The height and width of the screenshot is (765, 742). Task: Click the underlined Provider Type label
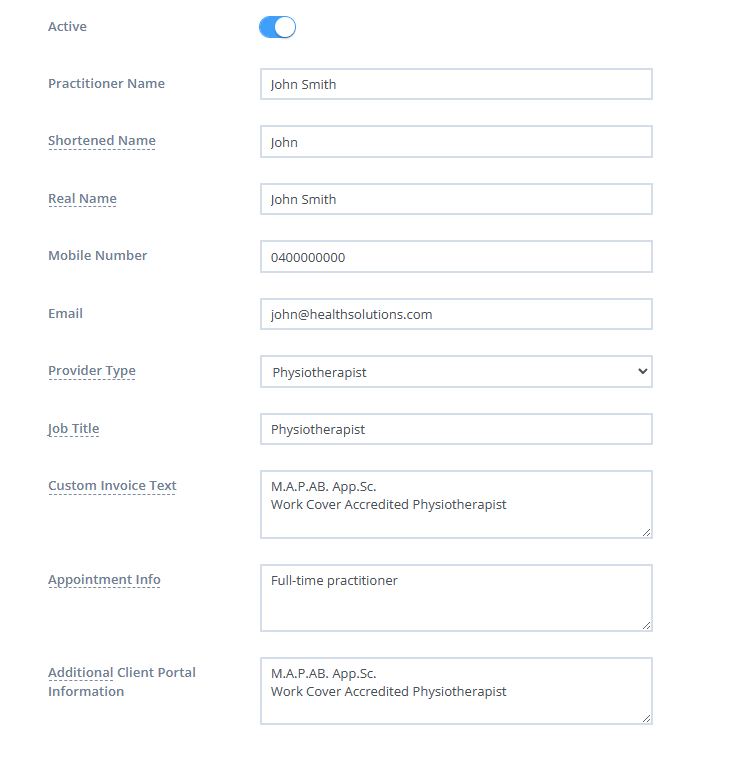click(92, 371)
